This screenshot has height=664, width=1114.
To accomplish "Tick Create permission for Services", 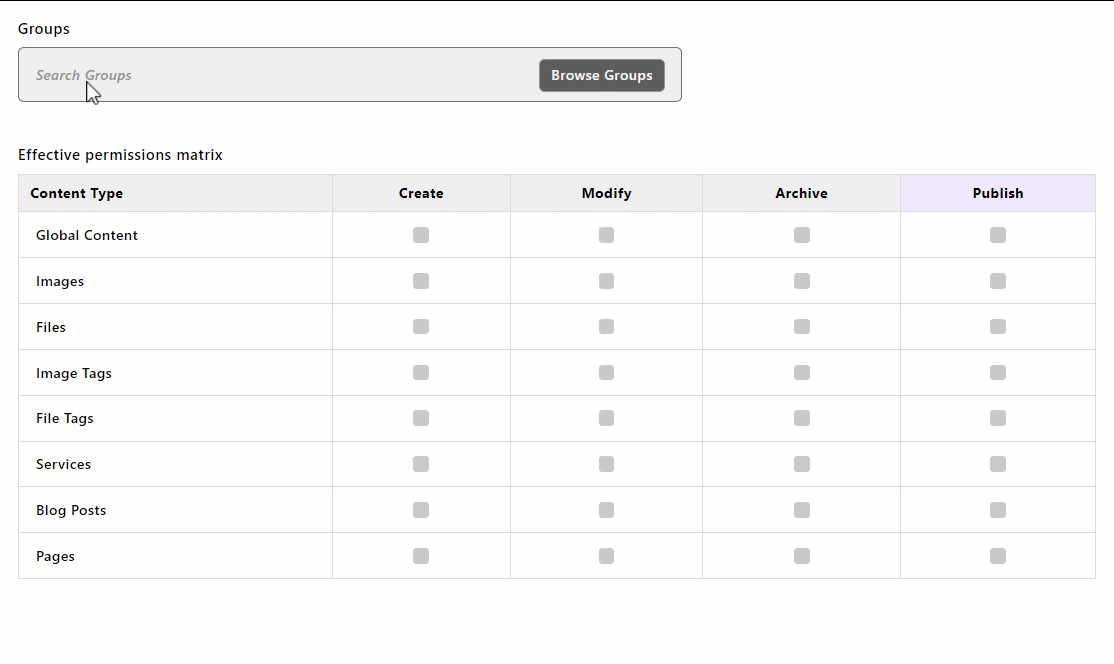I will [x=421, y=464].
